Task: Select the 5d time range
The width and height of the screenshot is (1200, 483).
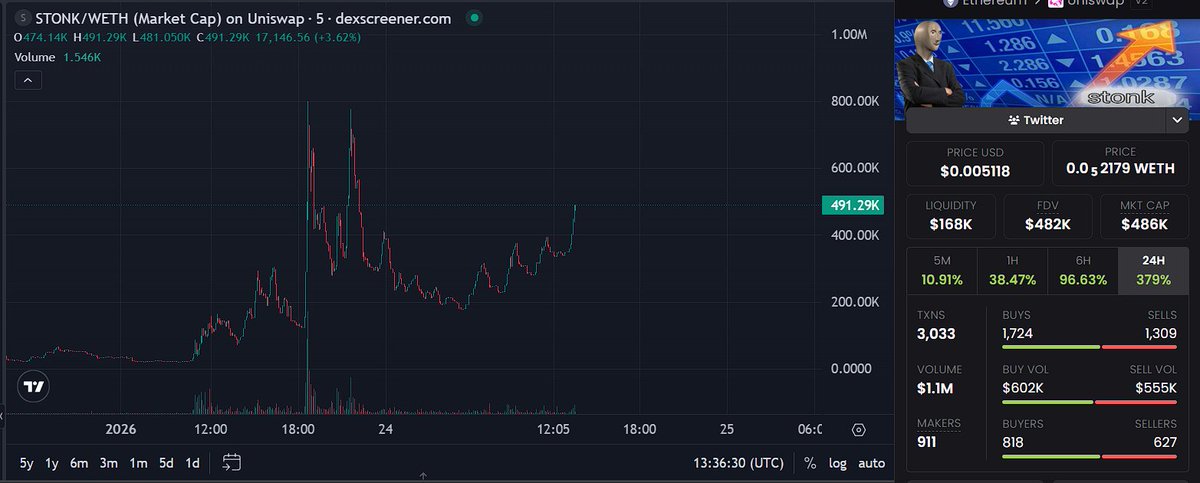Action: click(x=166, y=463)
